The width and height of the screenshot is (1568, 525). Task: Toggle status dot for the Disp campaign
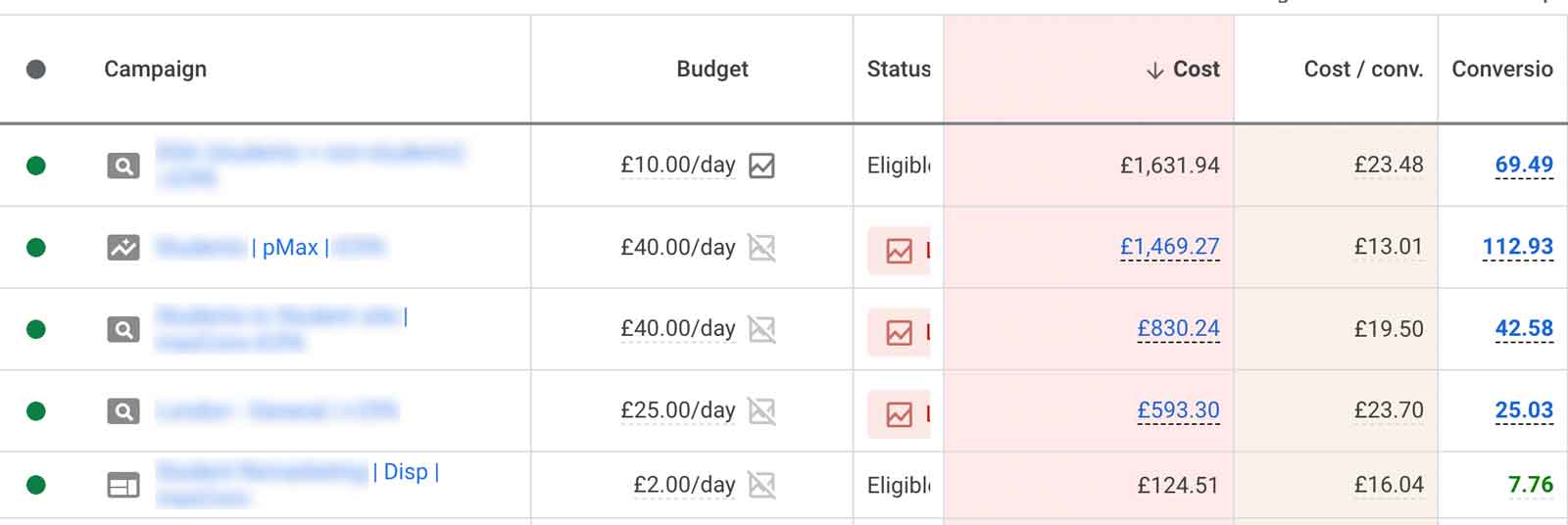[36, 485]
